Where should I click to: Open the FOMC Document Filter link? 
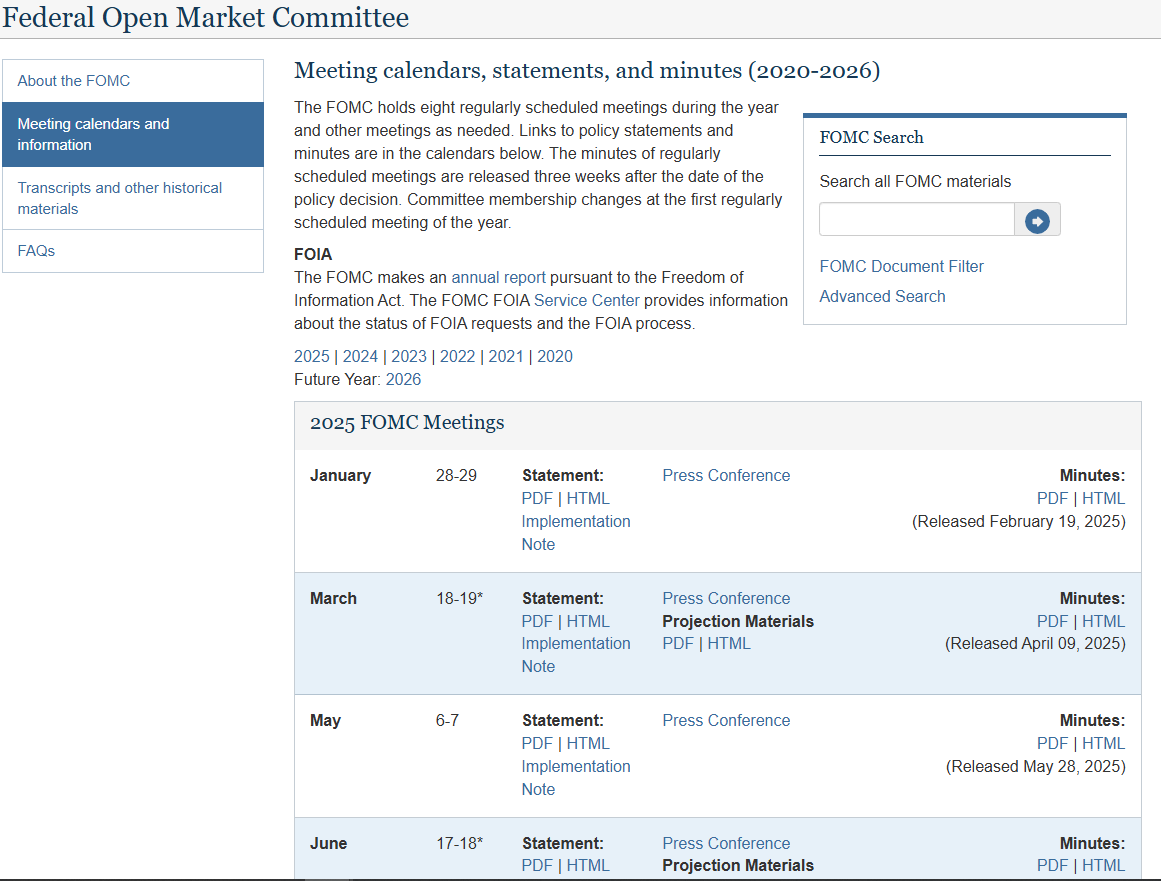click(901, 266)
